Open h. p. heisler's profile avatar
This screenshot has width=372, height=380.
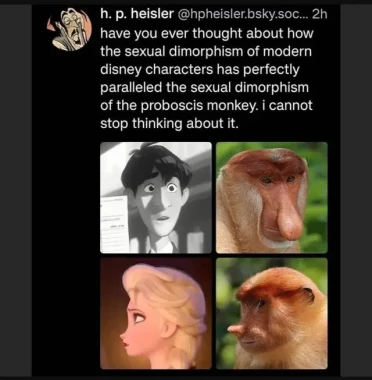(x=73, y=30)
